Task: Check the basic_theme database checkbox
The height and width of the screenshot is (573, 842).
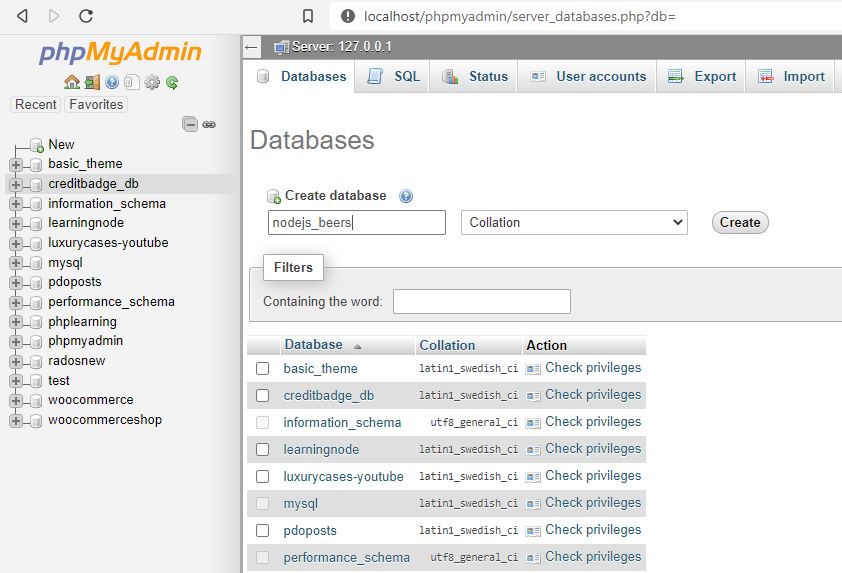Action: click(263, 368)
